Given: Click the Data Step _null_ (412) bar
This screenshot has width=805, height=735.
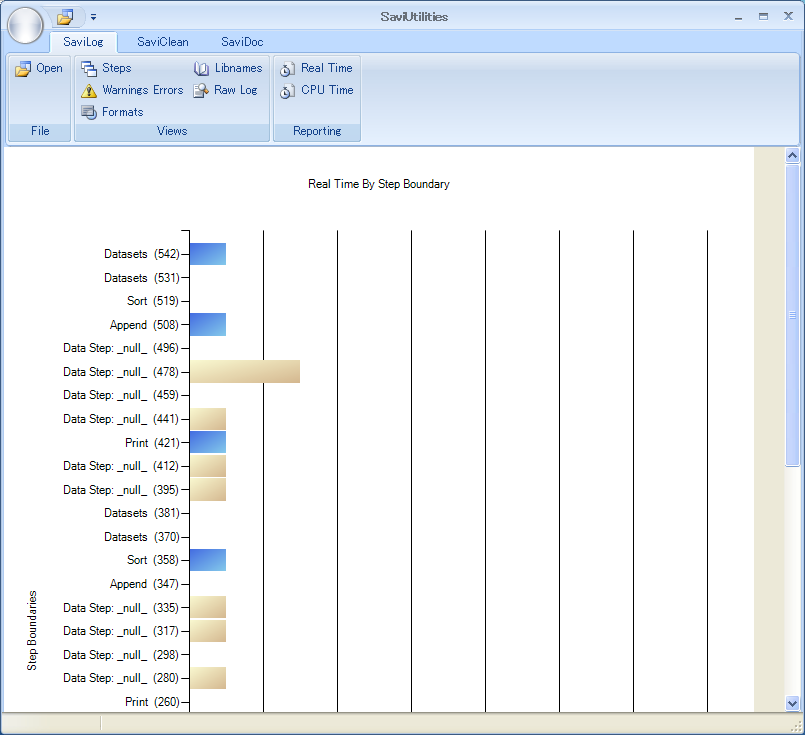Looking at the screenshot, I should (x=208, y=466).
